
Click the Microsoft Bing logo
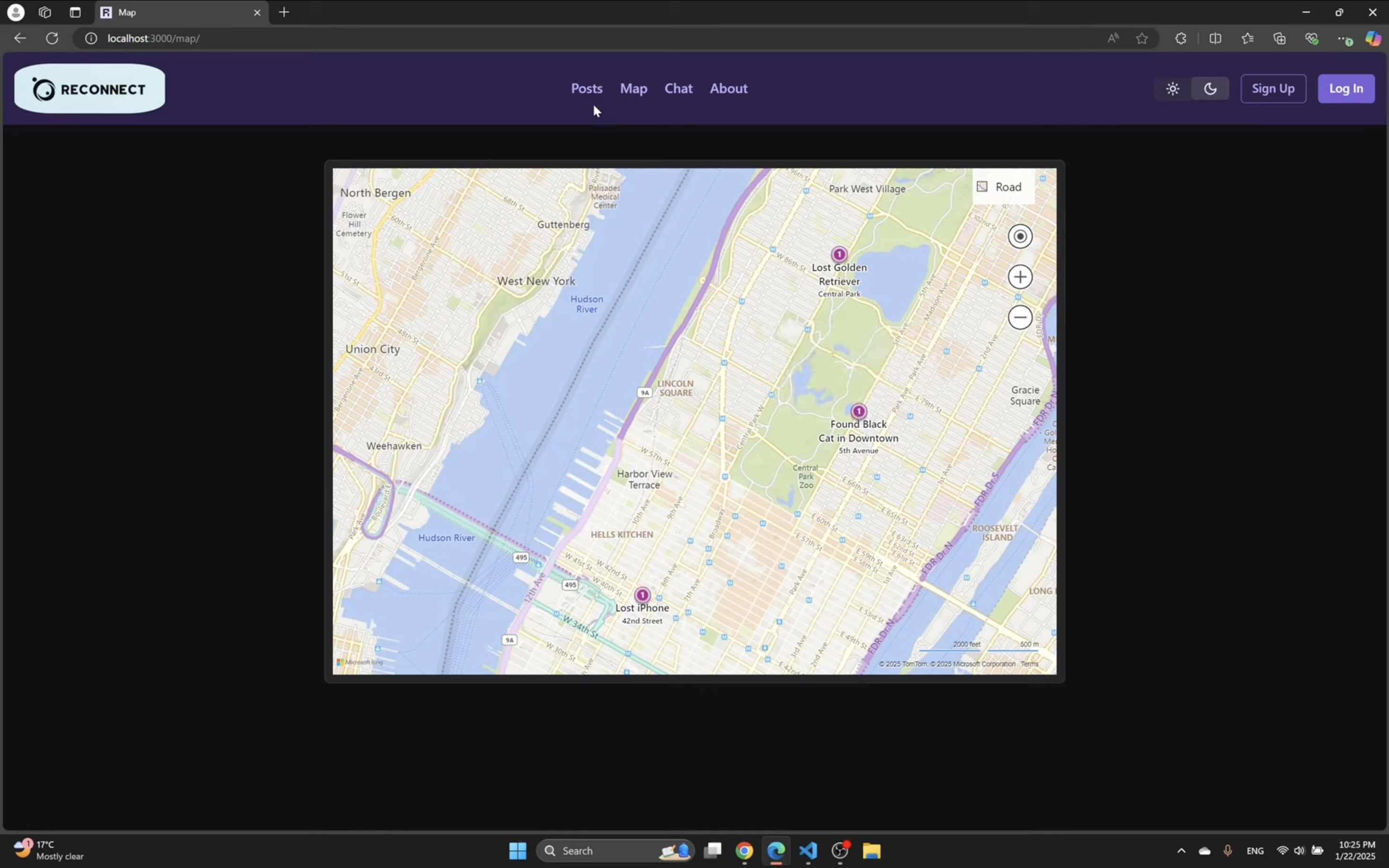tap(360, 663)
